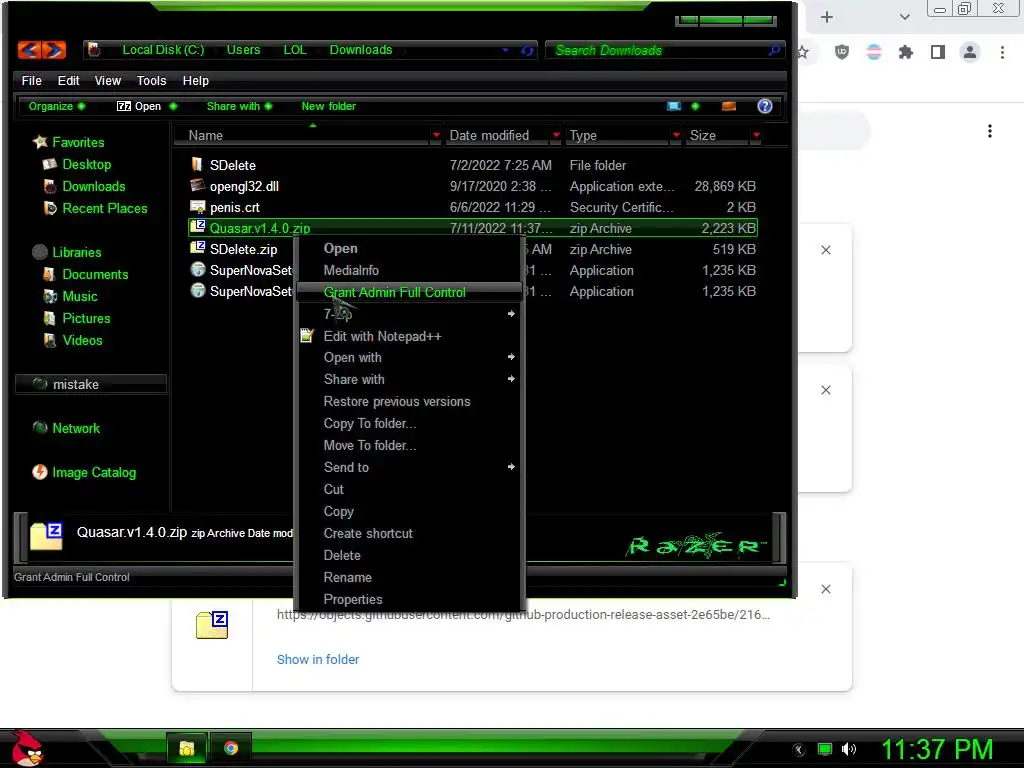Click the volume speaker tray icon

[849, 749]
